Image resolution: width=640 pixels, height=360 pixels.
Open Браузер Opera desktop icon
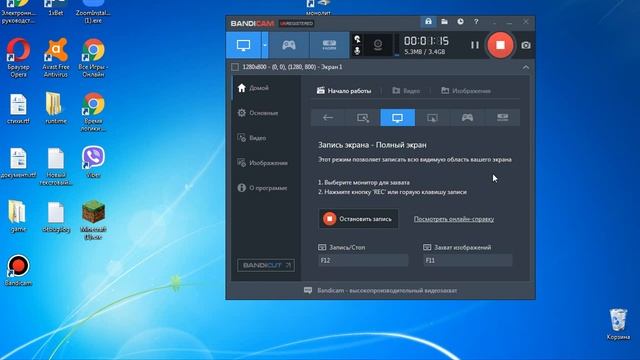18,58
